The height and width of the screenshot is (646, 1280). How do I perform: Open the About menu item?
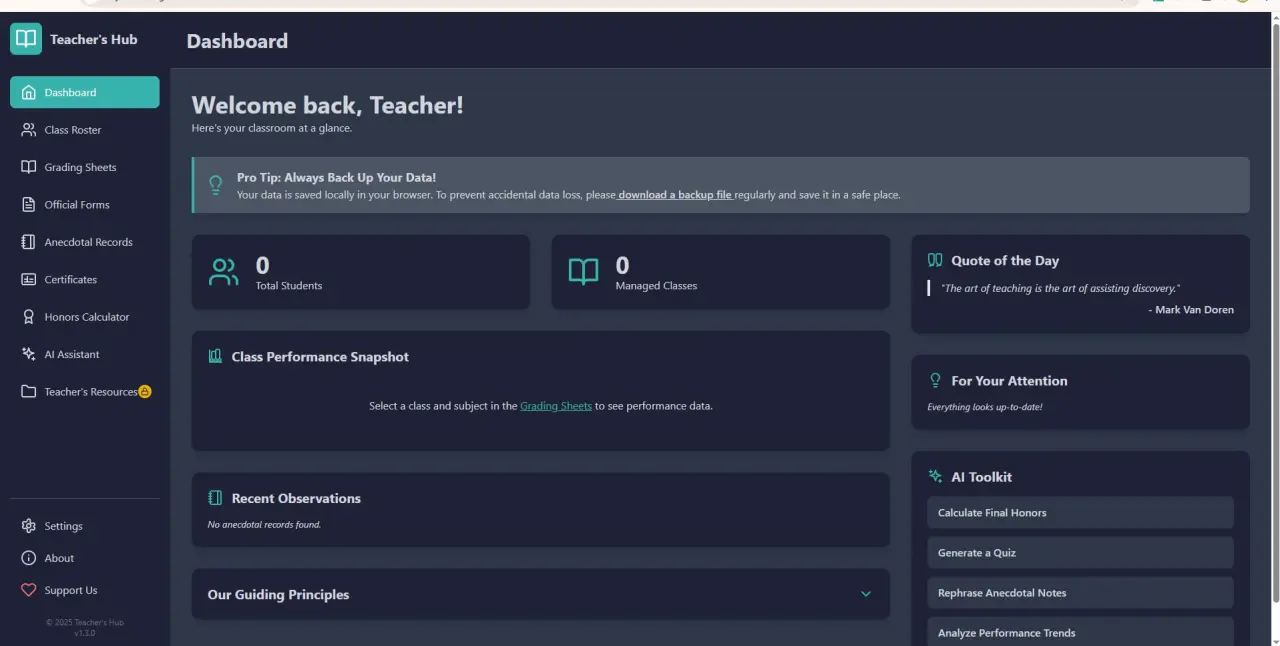(x=85, y=558)
